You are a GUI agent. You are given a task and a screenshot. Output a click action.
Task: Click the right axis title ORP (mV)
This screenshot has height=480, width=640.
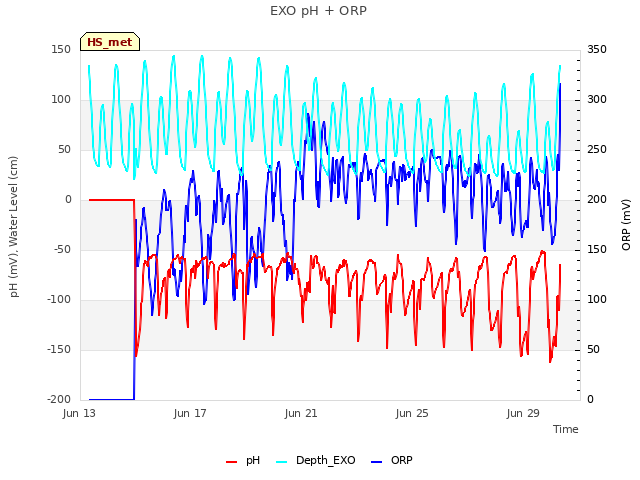tap(626, 225)
